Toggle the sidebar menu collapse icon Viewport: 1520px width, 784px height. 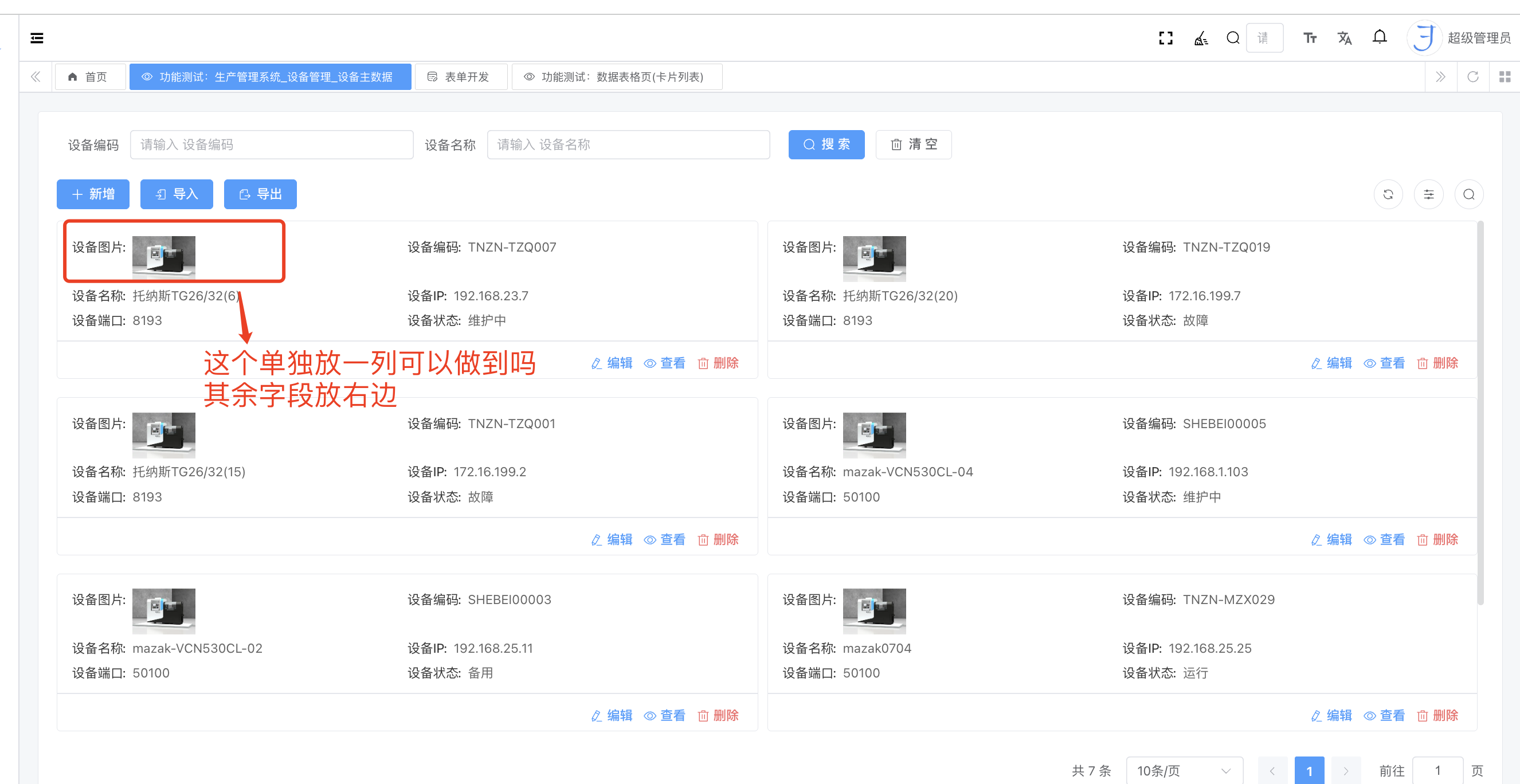[x=37, y=38]
